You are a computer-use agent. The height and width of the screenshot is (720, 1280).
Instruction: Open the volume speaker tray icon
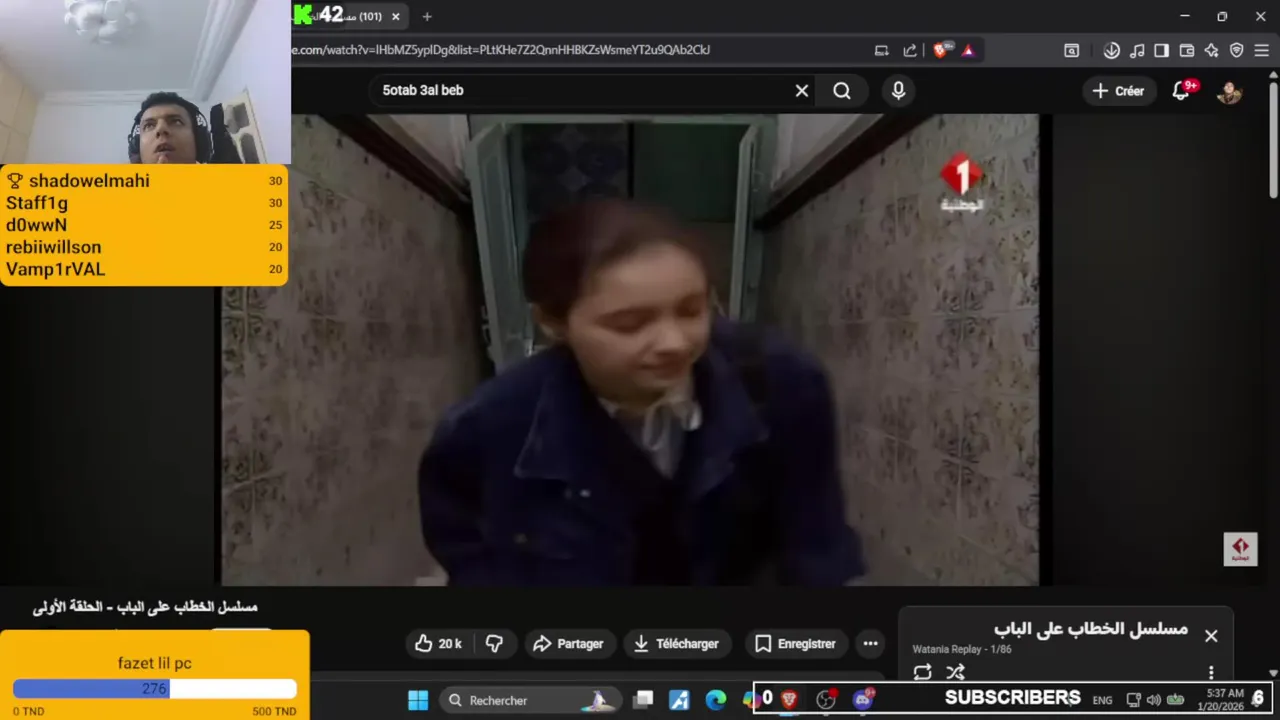click(x=1153, y=700)
